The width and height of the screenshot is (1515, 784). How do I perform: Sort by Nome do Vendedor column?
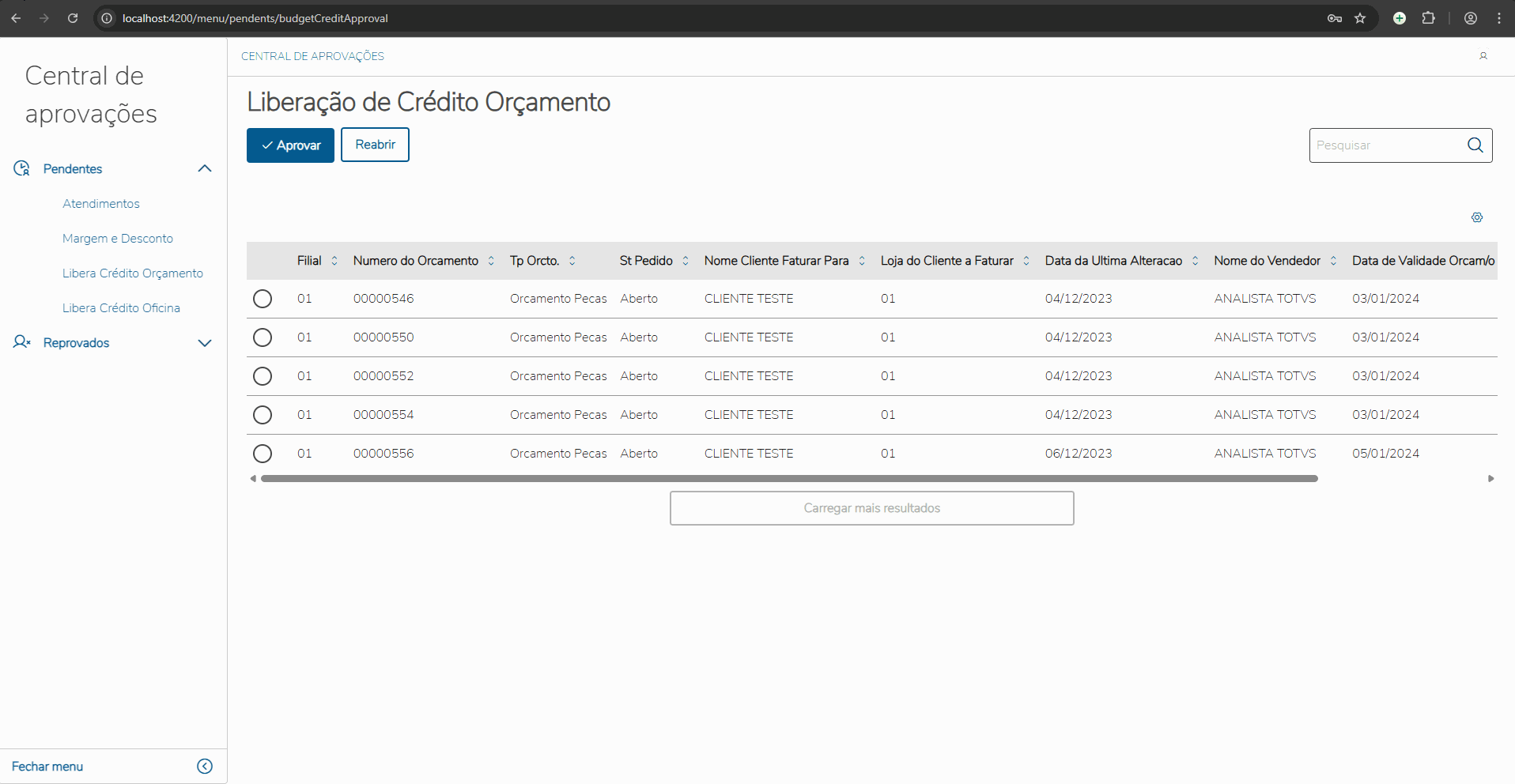coord(1333,261)
